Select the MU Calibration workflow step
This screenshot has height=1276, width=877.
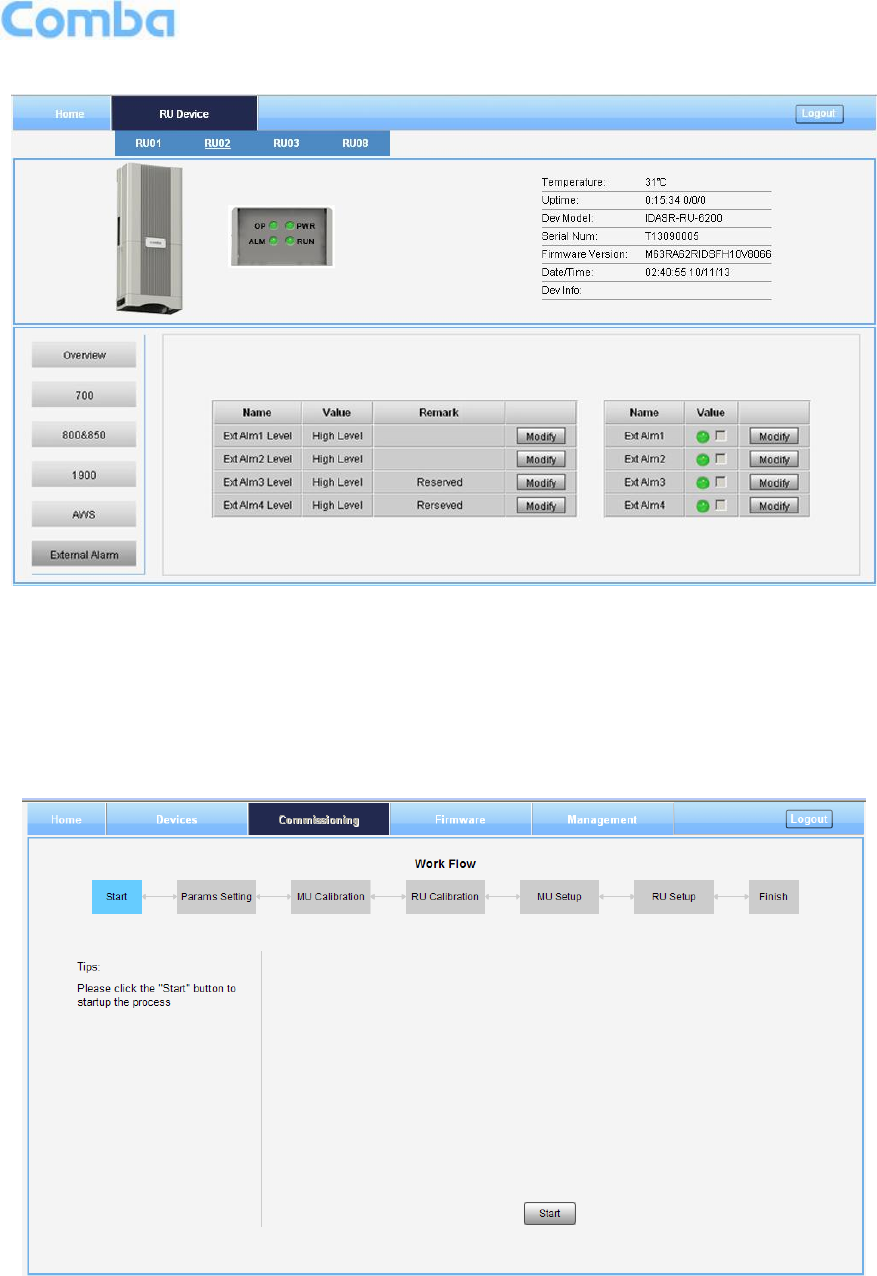[x=331, y=896]
